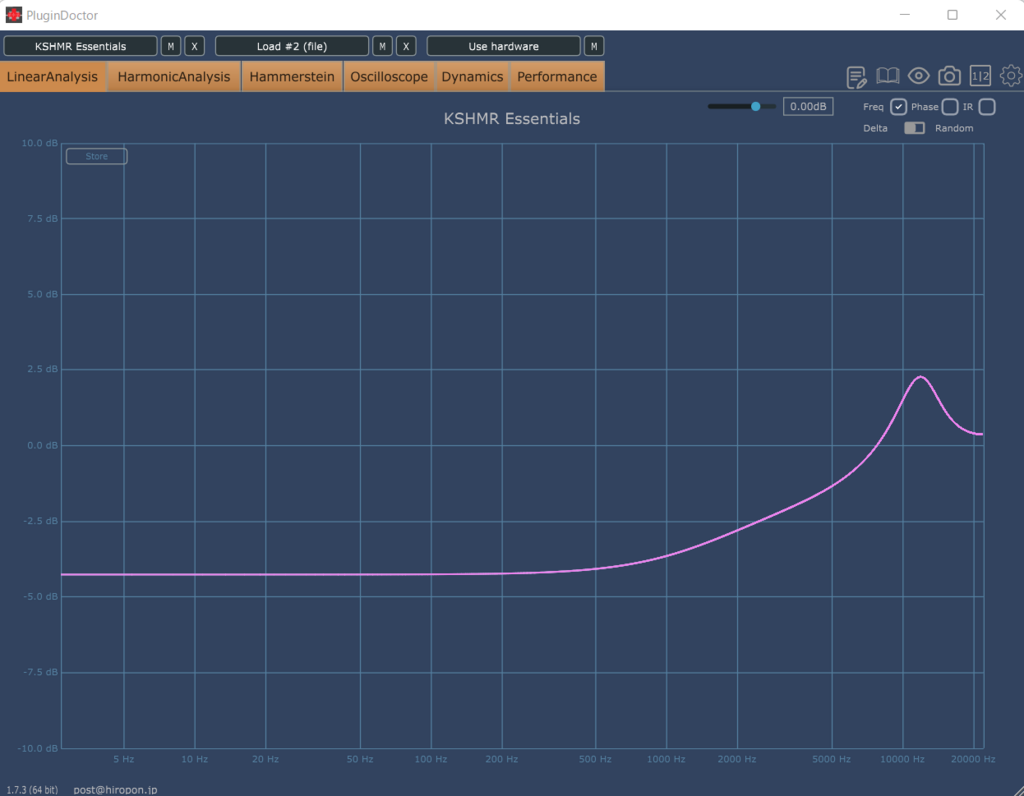The image size is (1024, 796).
Task: Click the 0.00dB value field
Action: 808,106
